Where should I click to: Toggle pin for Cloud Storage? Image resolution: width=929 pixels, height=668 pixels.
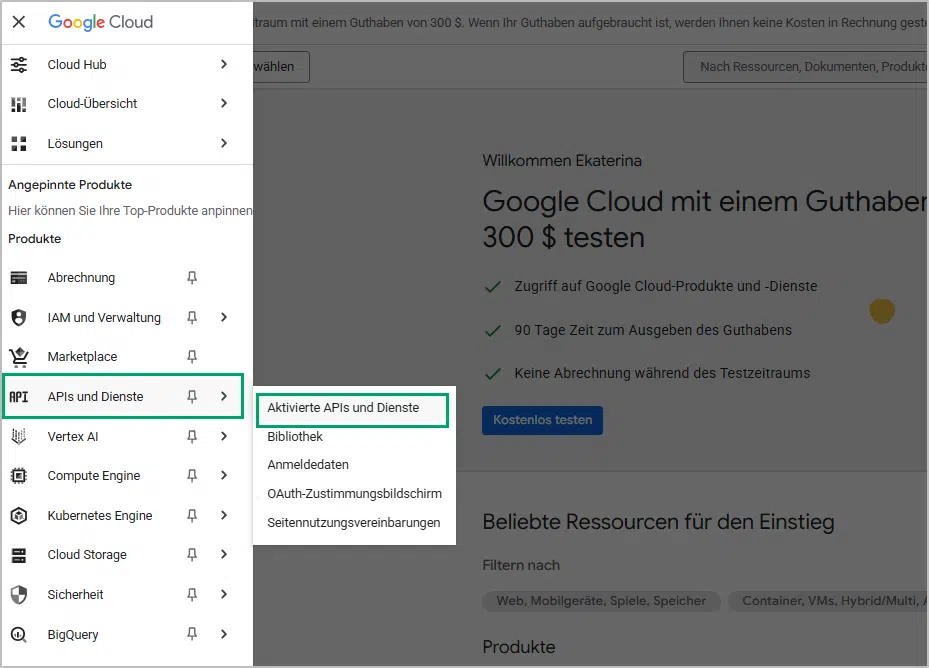(x=192, y=555)
